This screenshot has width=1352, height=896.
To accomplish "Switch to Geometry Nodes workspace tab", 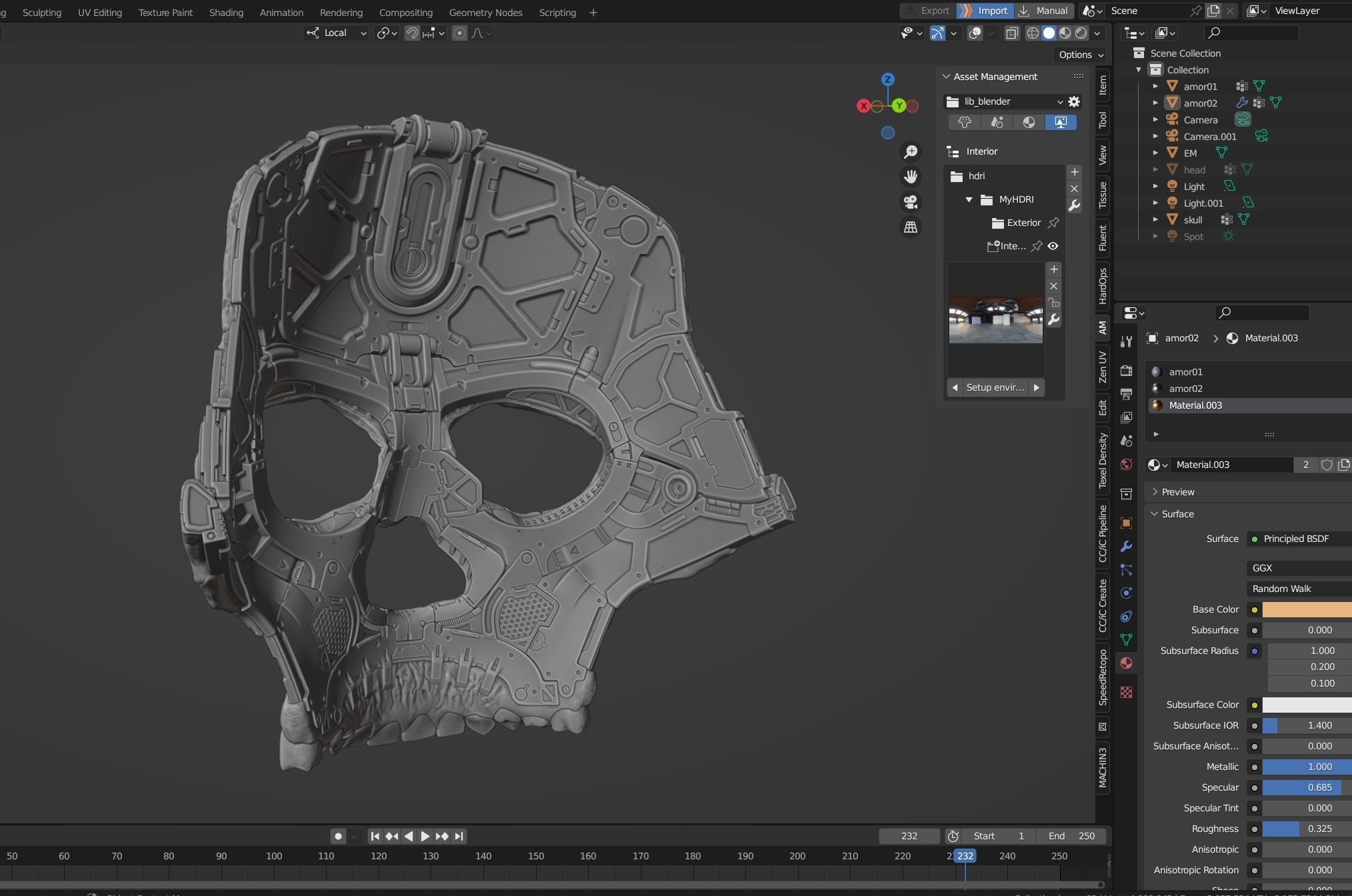I will (x=485, y=12).
